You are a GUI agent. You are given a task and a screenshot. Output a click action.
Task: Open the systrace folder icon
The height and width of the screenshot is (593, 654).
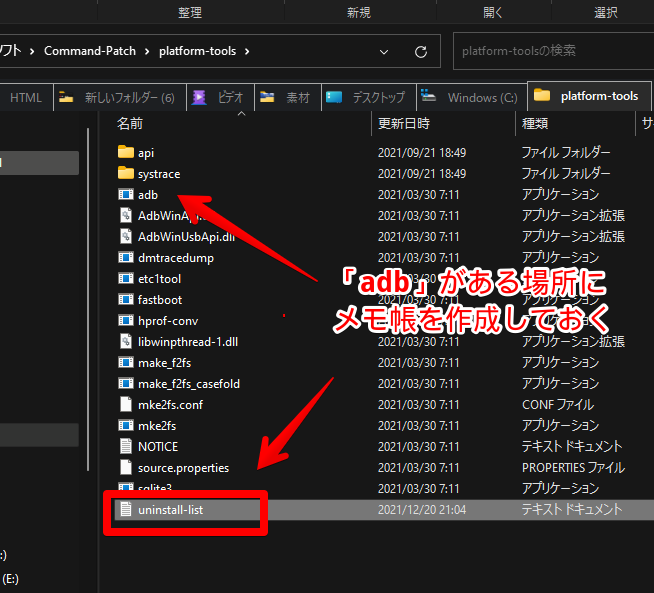[x=126, y=173]
